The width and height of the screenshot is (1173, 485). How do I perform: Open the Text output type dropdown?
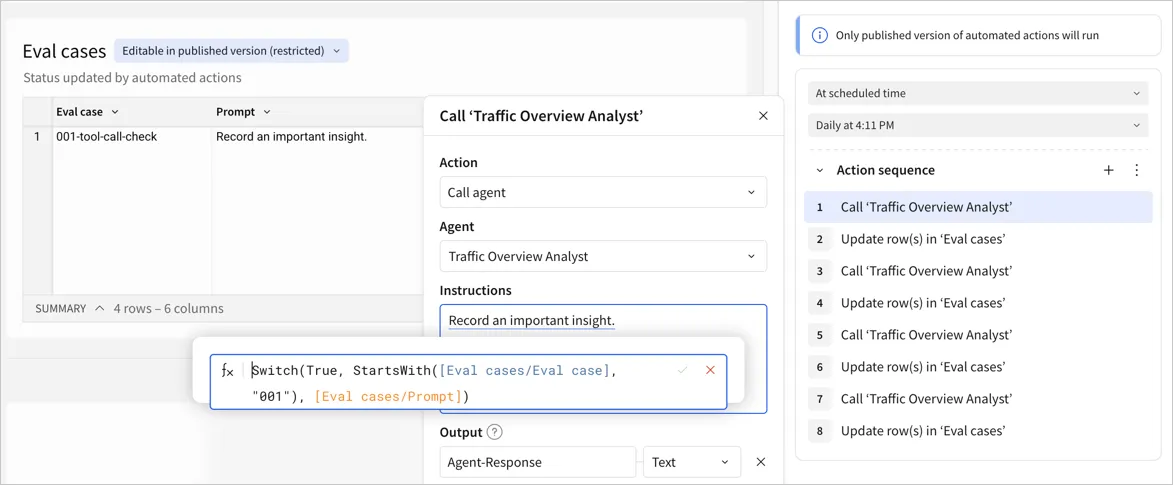point(692,462)
